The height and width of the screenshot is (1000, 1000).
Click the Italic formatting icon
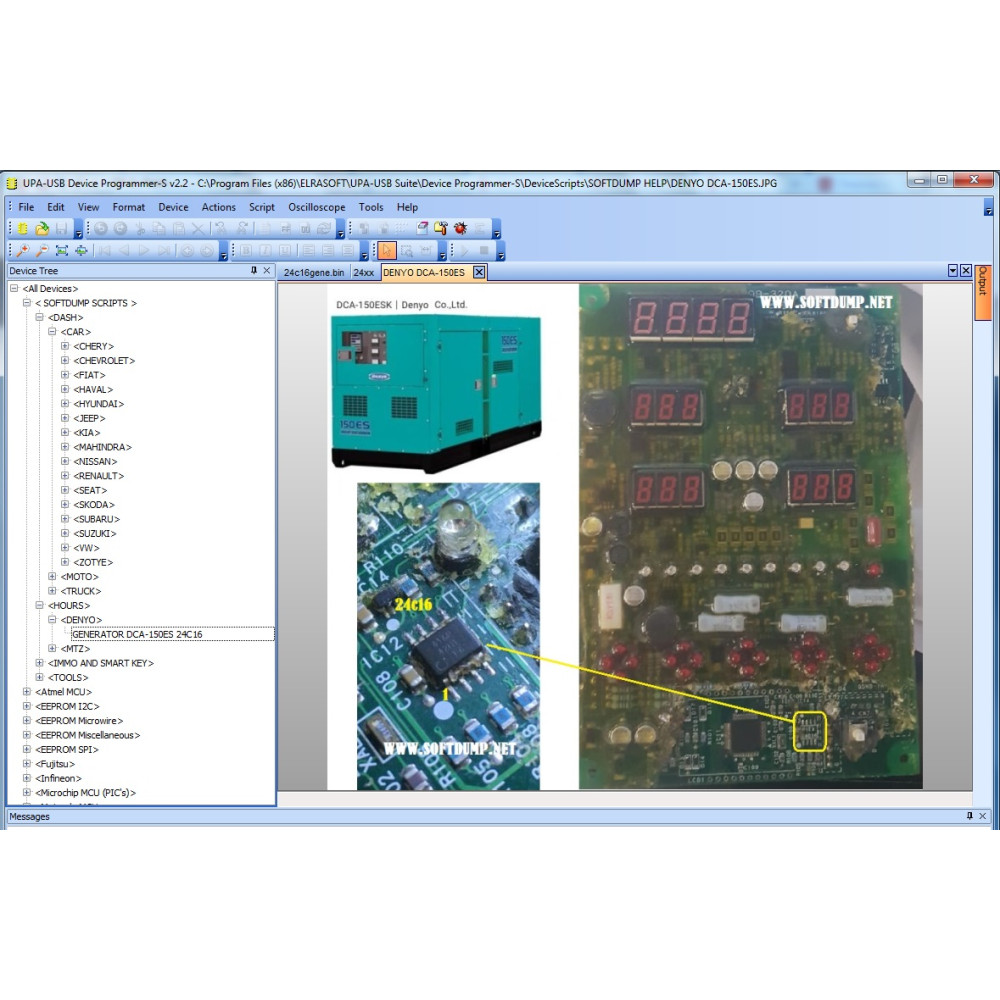point(265,251)
